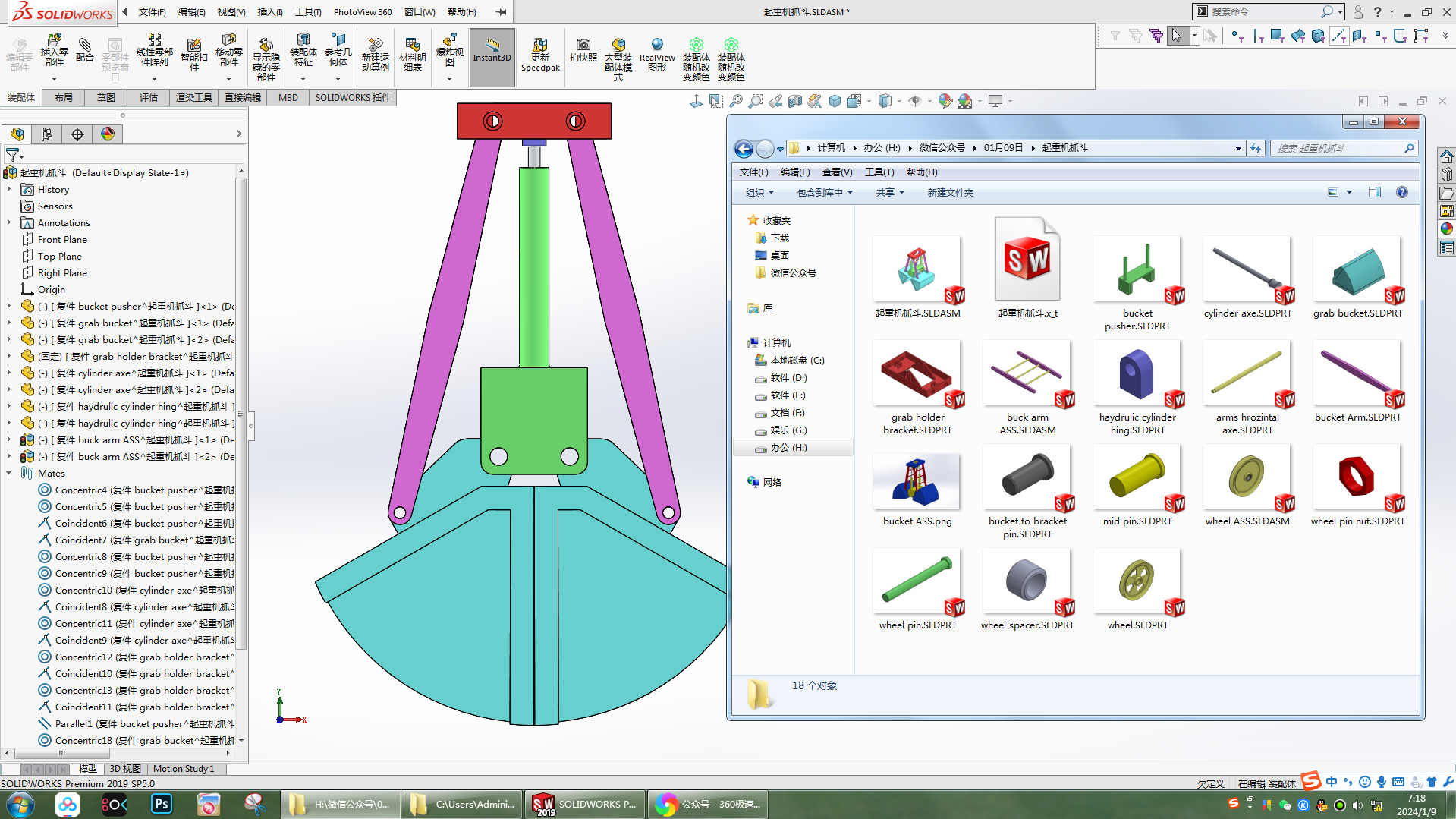1456x819 pixels.
Task: Open the Appearances task pane icon
Action: point(1446,228)
